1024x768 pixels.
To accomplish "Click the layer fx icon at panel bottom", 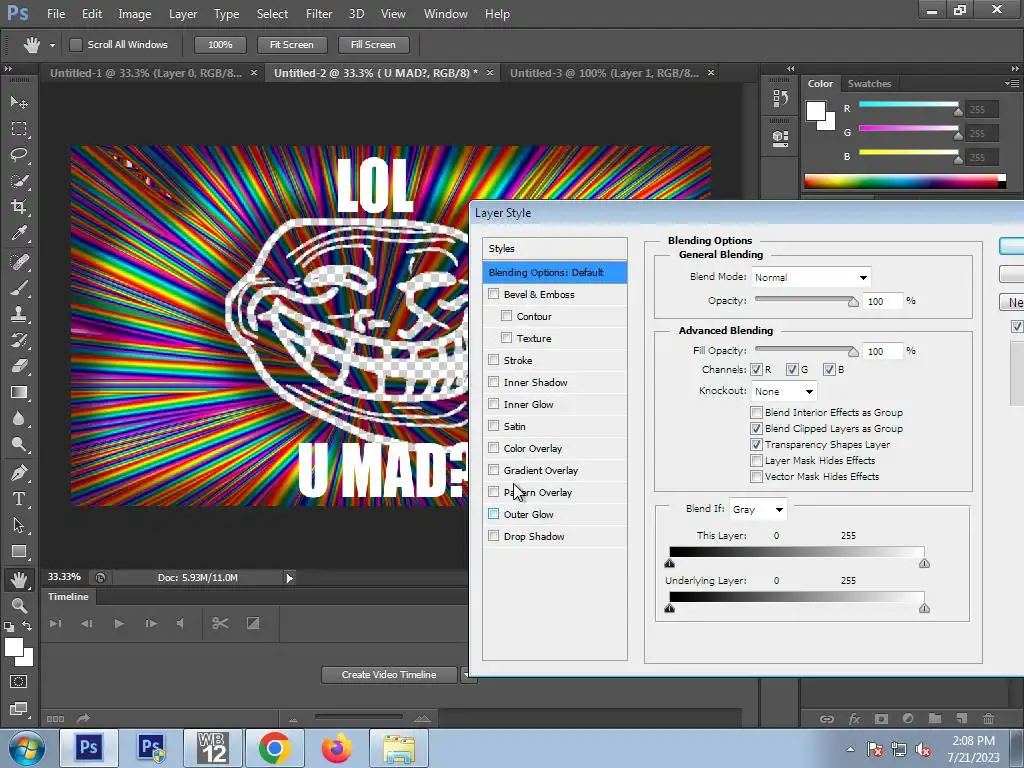I will 854,719.
